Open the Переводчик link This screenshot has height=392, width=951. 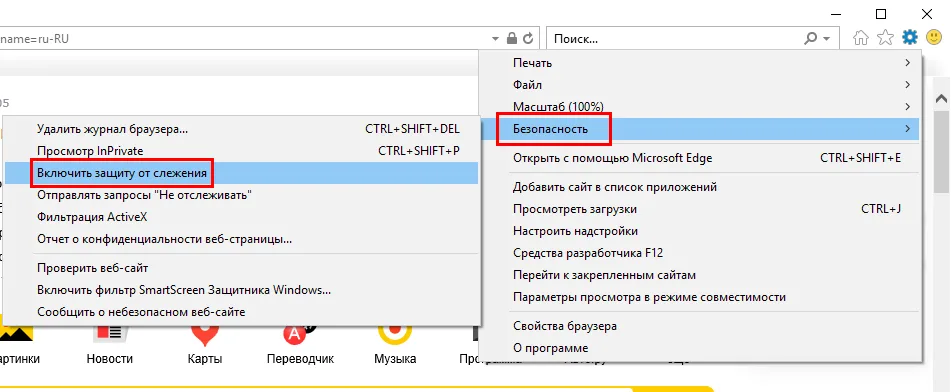tap(300, 359)
